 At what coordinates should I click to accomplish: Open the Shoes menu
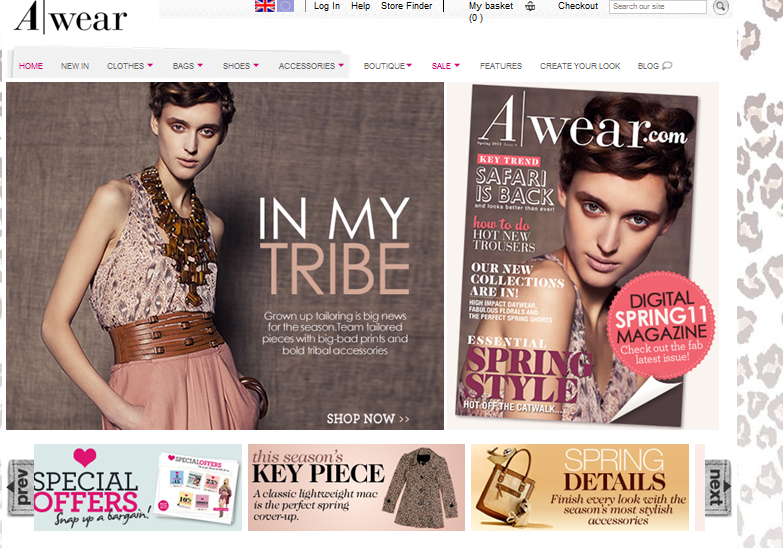coord(236,66)
